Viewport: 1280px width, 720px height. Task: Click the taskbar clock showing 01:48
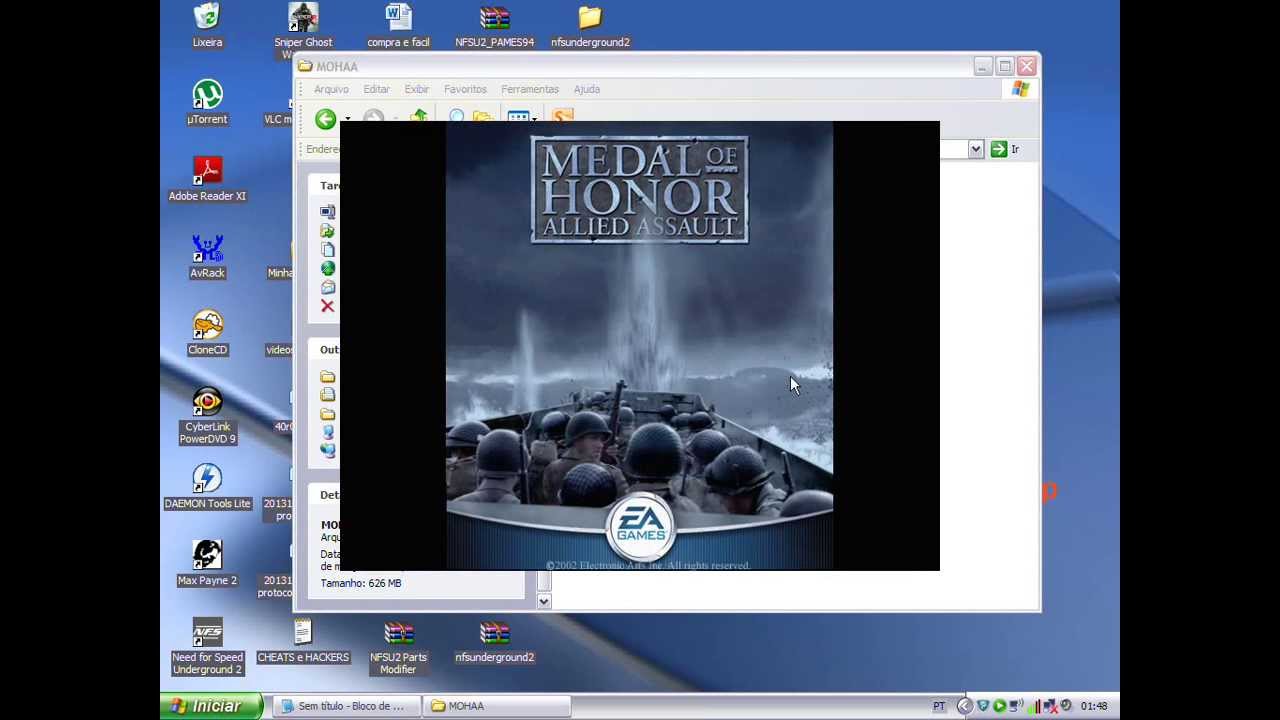point(1094,706)
